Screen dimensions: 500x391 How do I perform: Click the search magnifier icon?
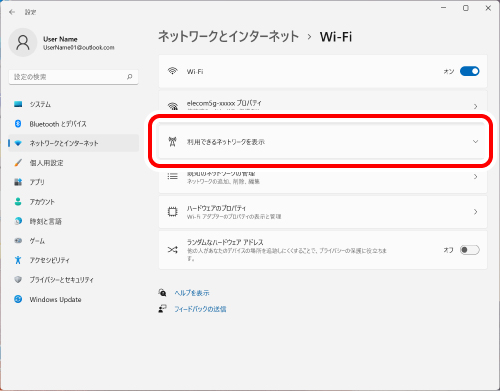coord(130,77)
